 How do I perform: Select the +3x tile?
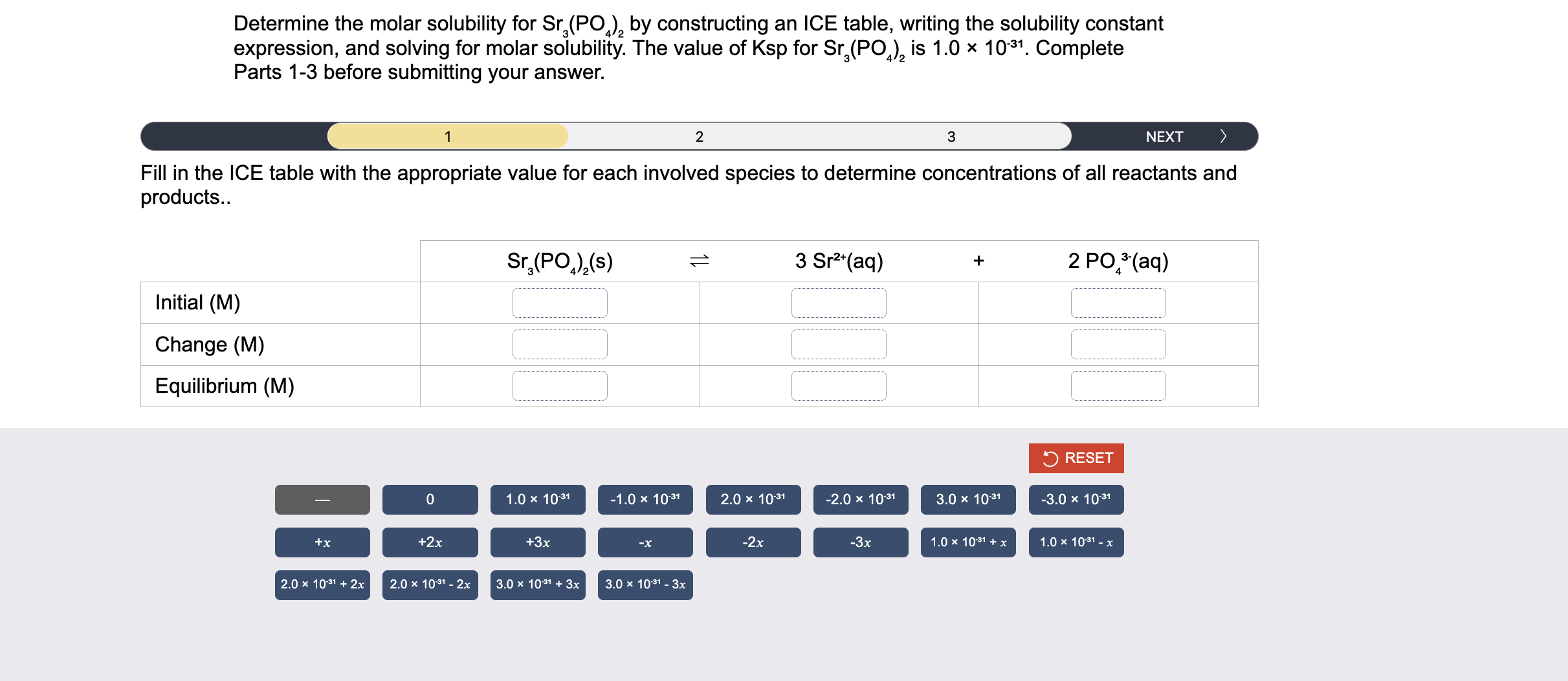[537, 542]
